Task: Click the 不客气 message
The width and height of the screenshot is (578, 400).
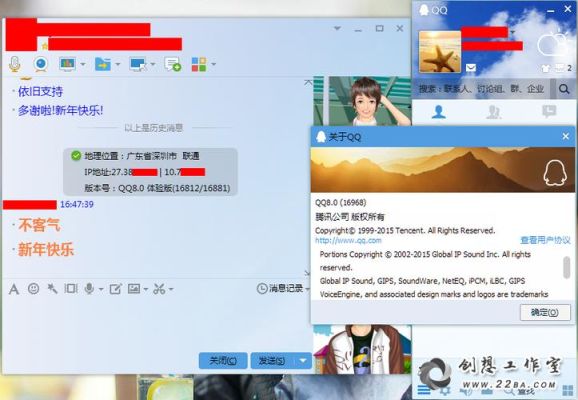Action: [39, 225]
